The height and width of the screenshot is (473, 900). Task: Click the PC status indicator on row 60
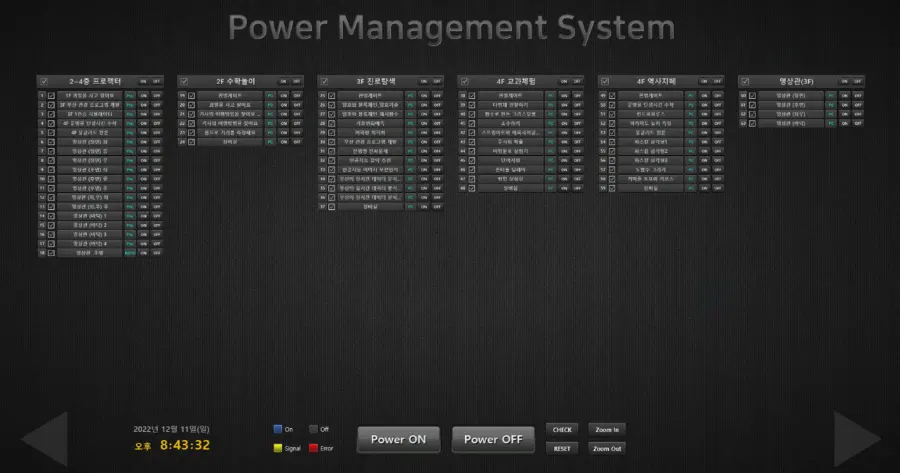click(x=830, y=96)
